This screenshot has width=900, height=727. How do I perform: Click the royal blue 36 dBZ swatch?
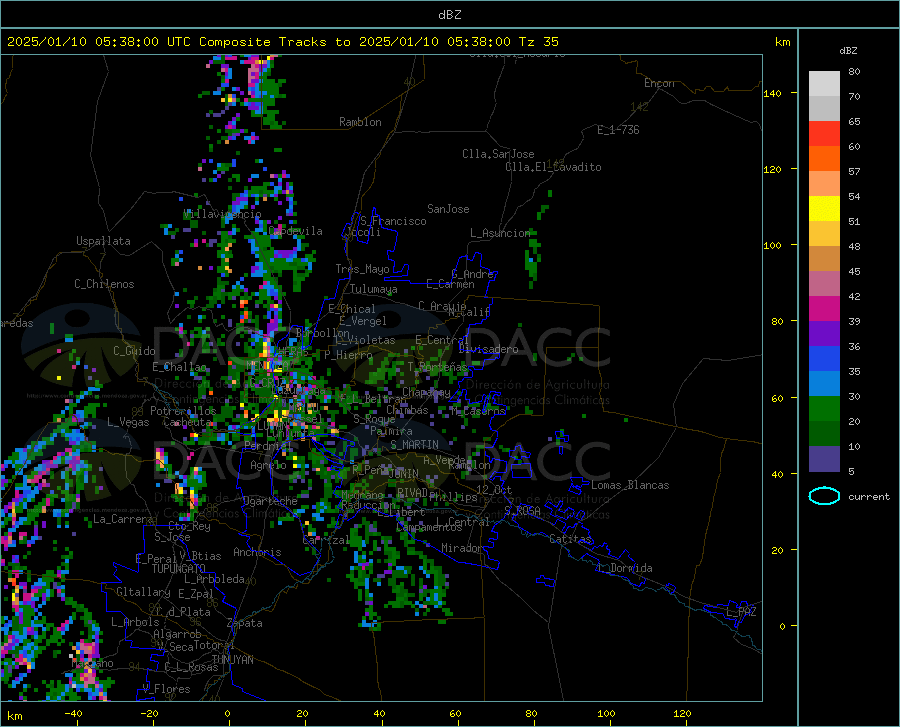(824, 358)
